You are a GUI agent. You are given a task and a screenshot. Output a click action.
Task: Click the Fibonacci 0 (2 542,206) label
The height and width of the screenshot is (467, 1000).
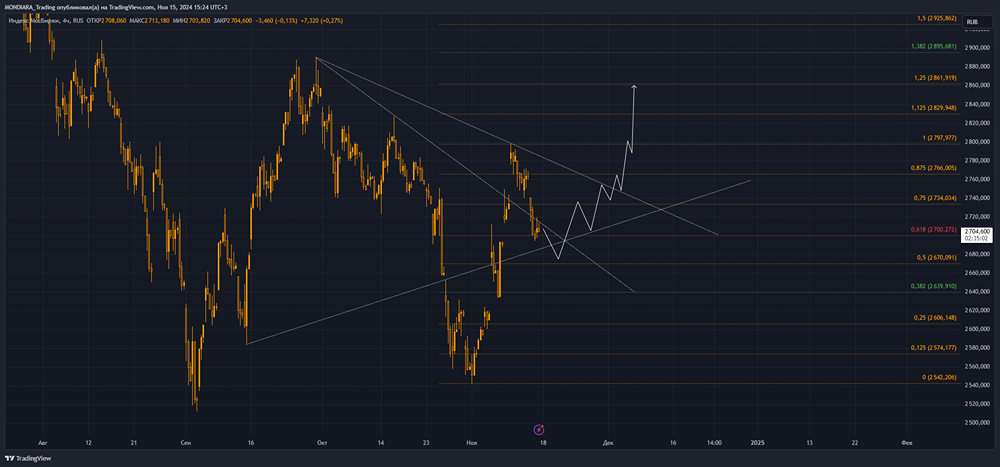click(x=939, y=378)
